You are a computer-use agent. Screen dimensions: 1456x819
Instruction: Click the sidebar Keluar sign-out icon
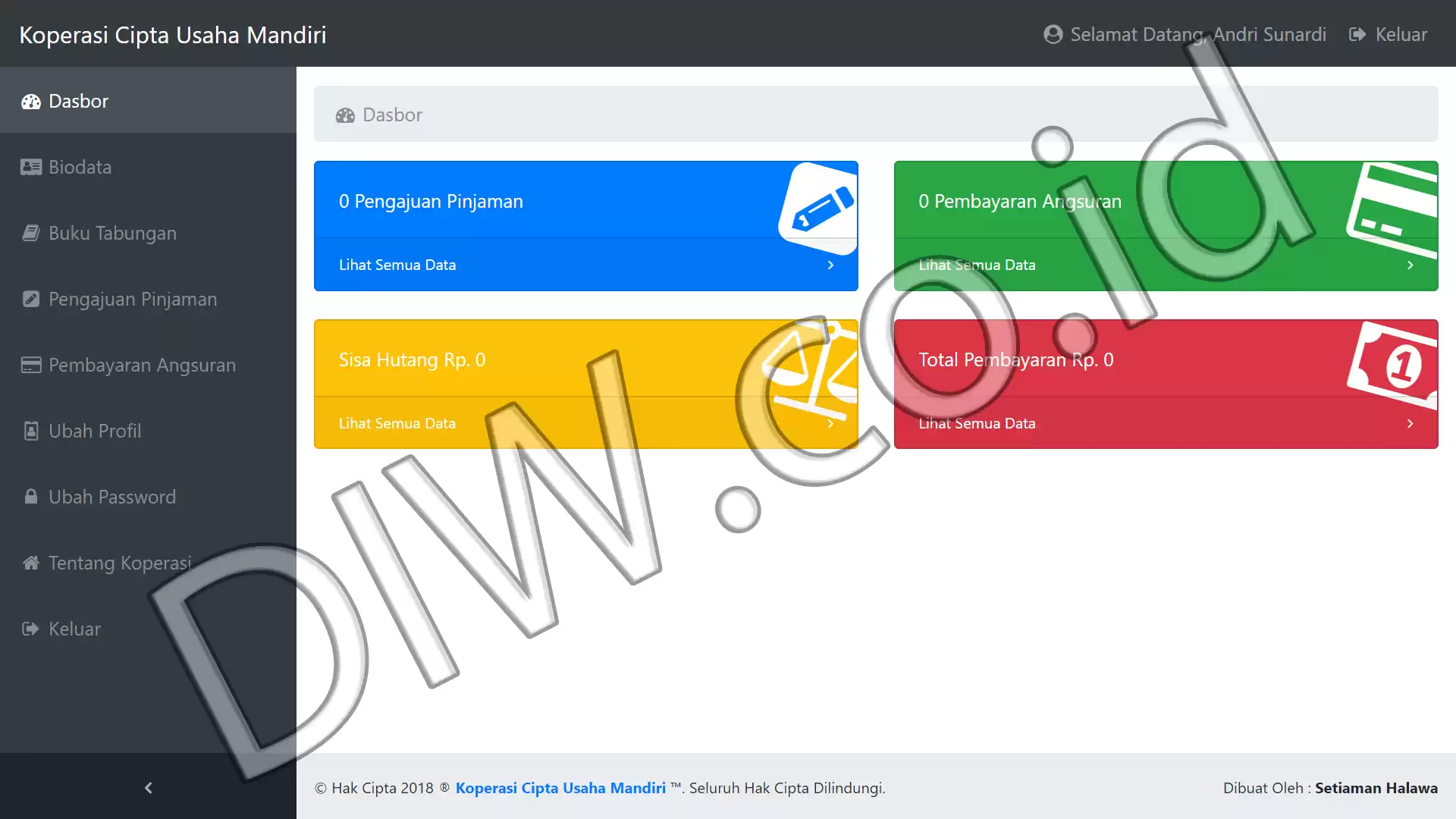31,629
